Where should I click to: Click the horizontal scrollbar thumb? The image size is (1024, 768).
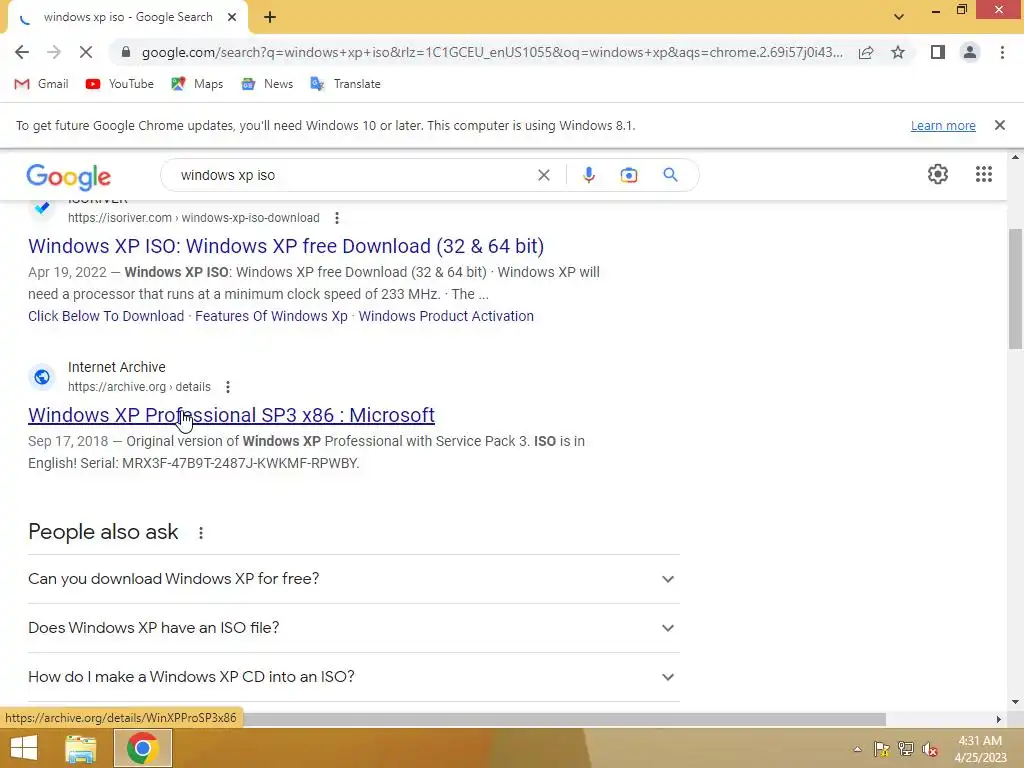[565, 719]
